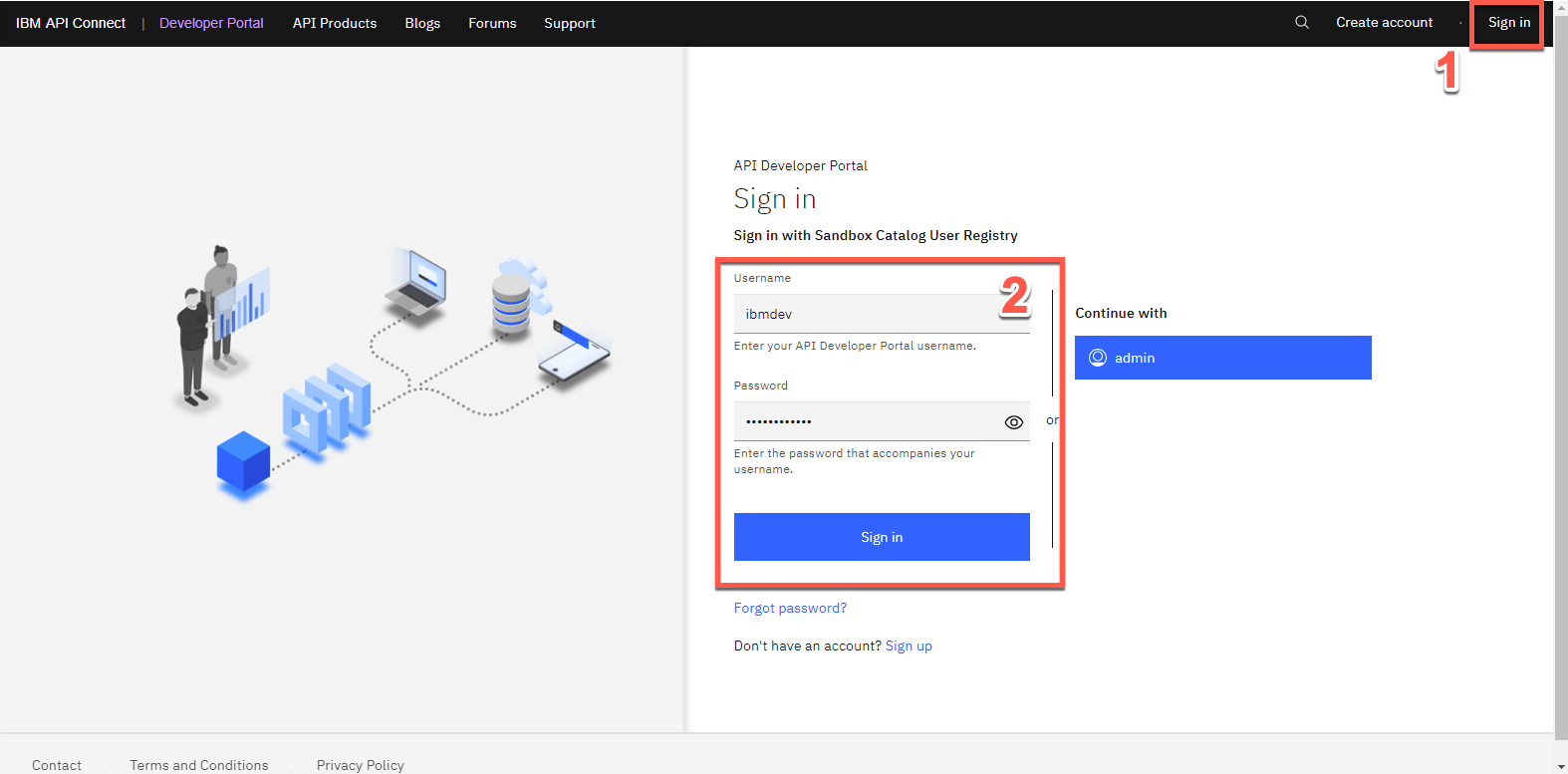Click the search magnifier icon
This screenshot has height=774, width=1568.
[1301, 22]
